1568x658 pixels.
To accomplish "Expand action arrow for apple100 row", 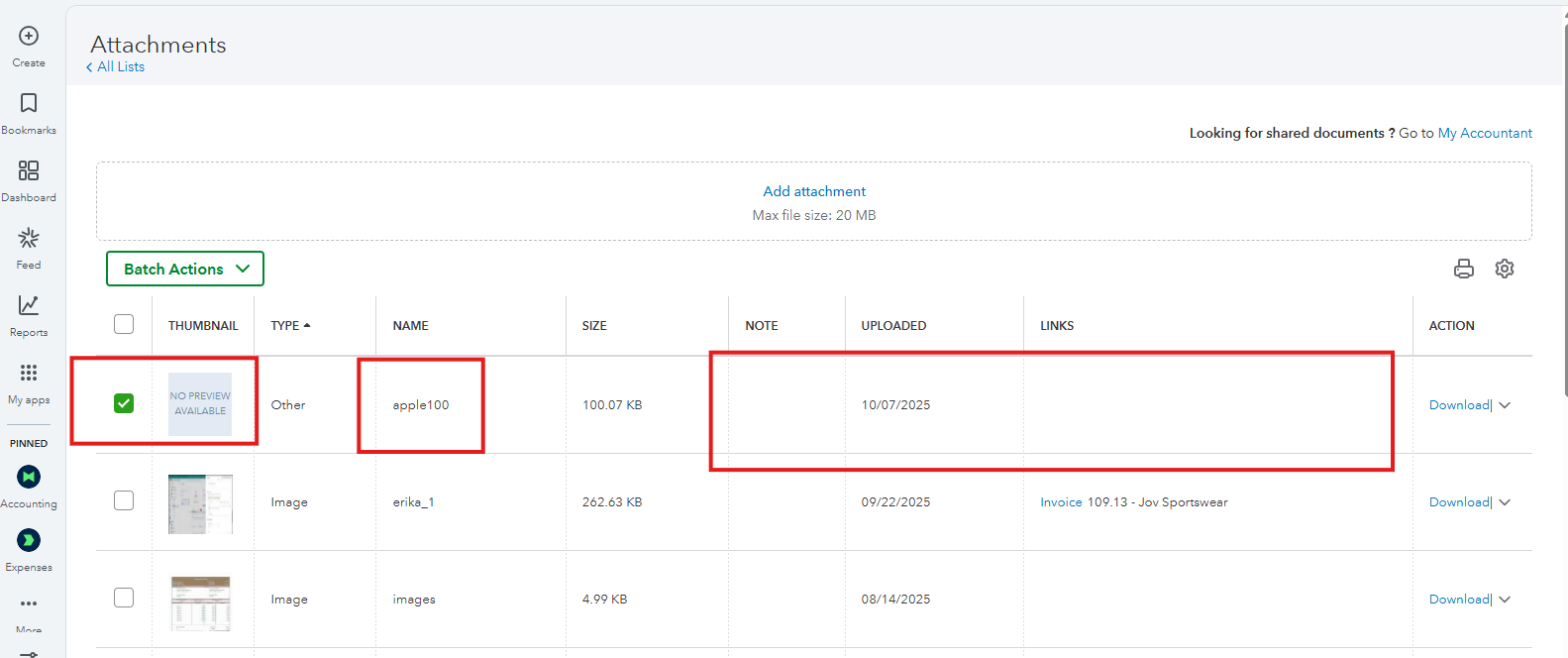I will click(1505, 405).
